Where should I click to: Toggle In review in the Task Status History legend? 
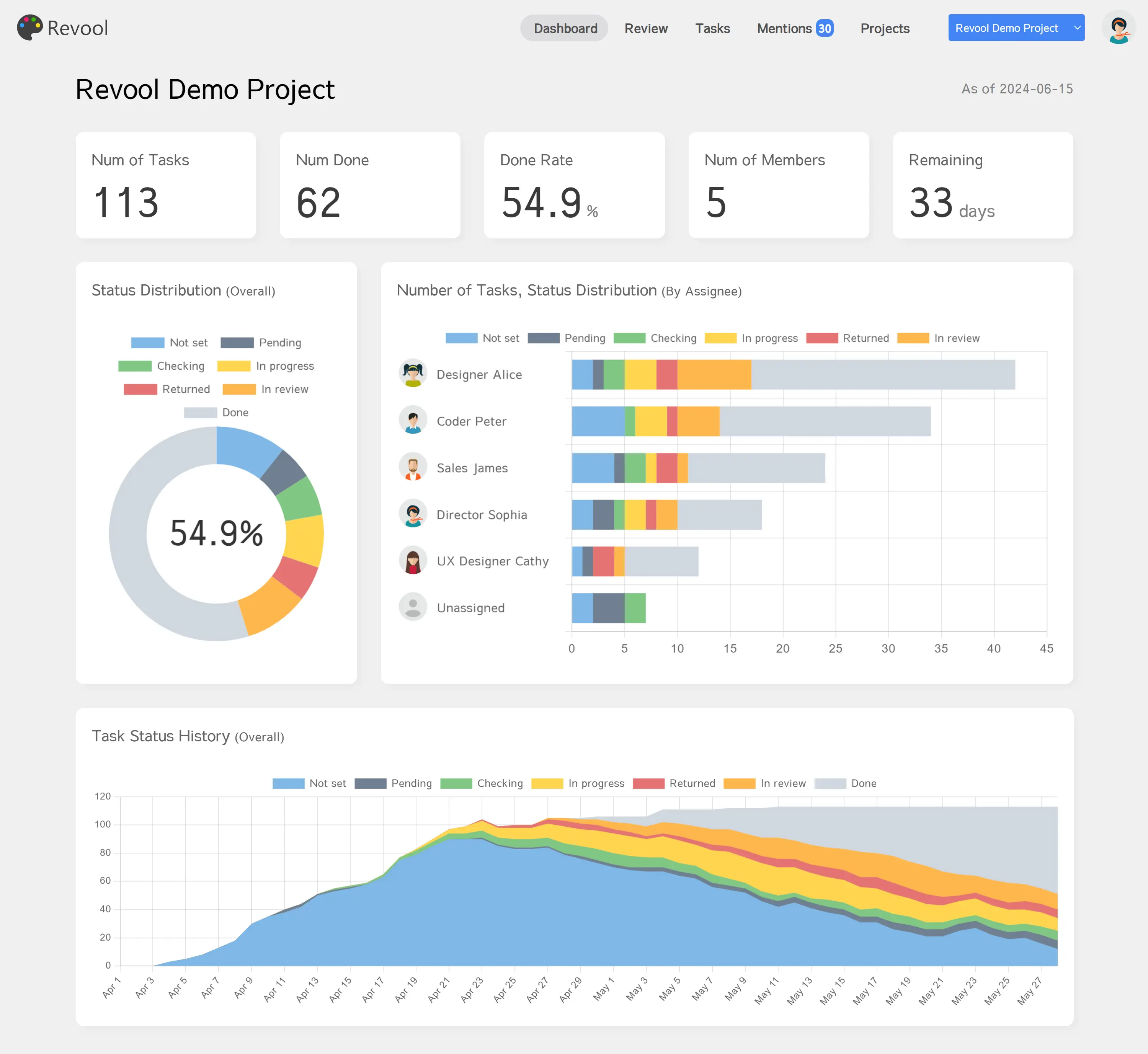coord(764,784)
